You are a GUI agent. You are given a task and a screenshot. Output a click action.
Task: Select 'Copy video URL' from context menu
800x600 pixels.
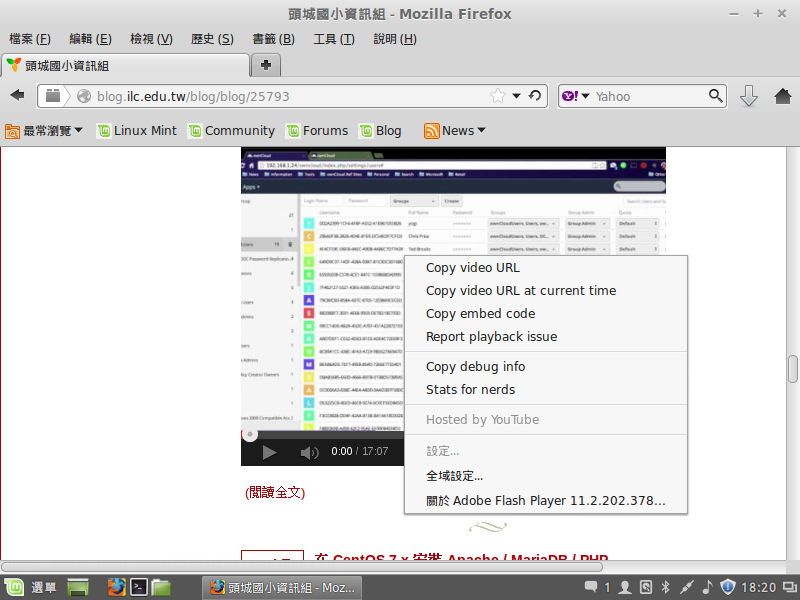tap(473, 267)
